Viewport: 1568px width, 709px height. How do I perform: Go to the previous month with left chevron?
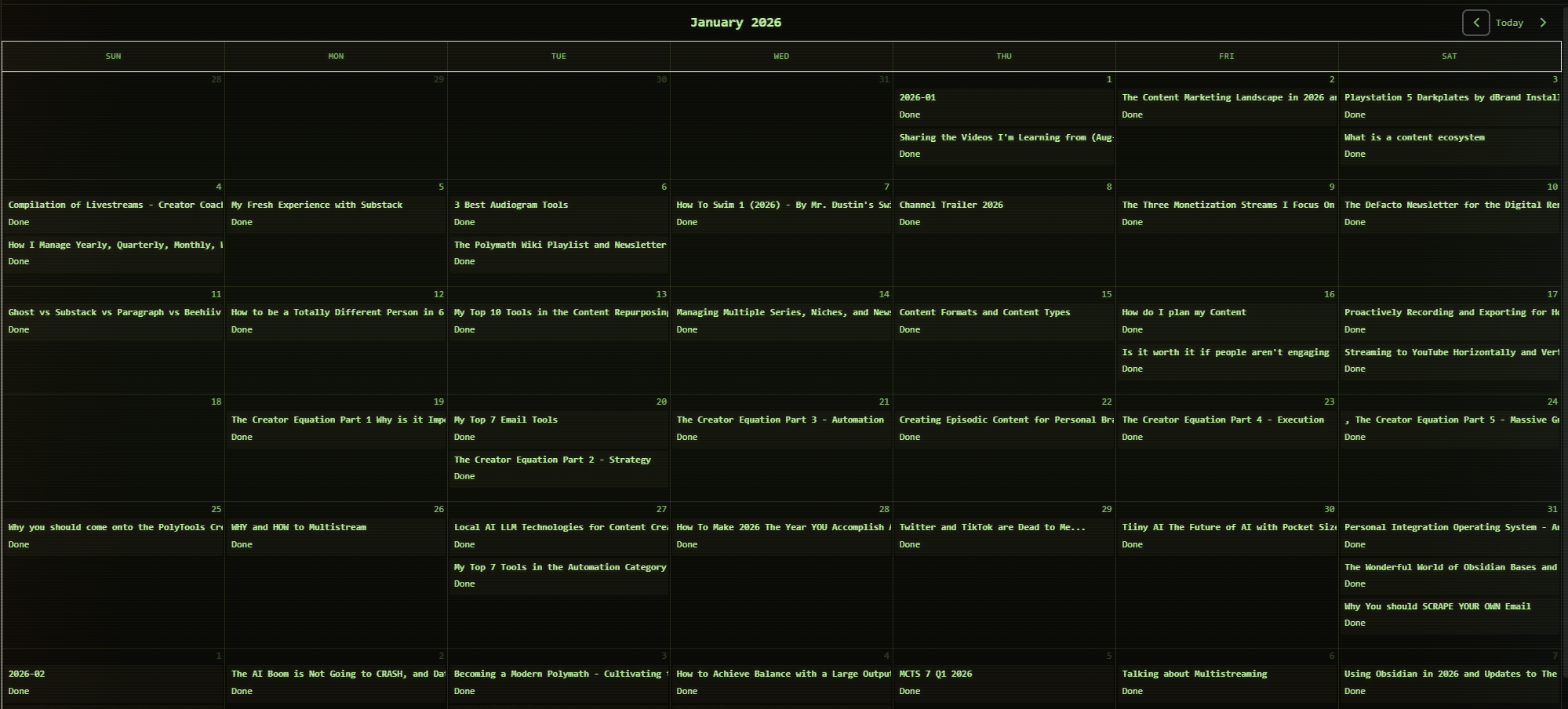pyautogui.click(x=1475, y=23)
